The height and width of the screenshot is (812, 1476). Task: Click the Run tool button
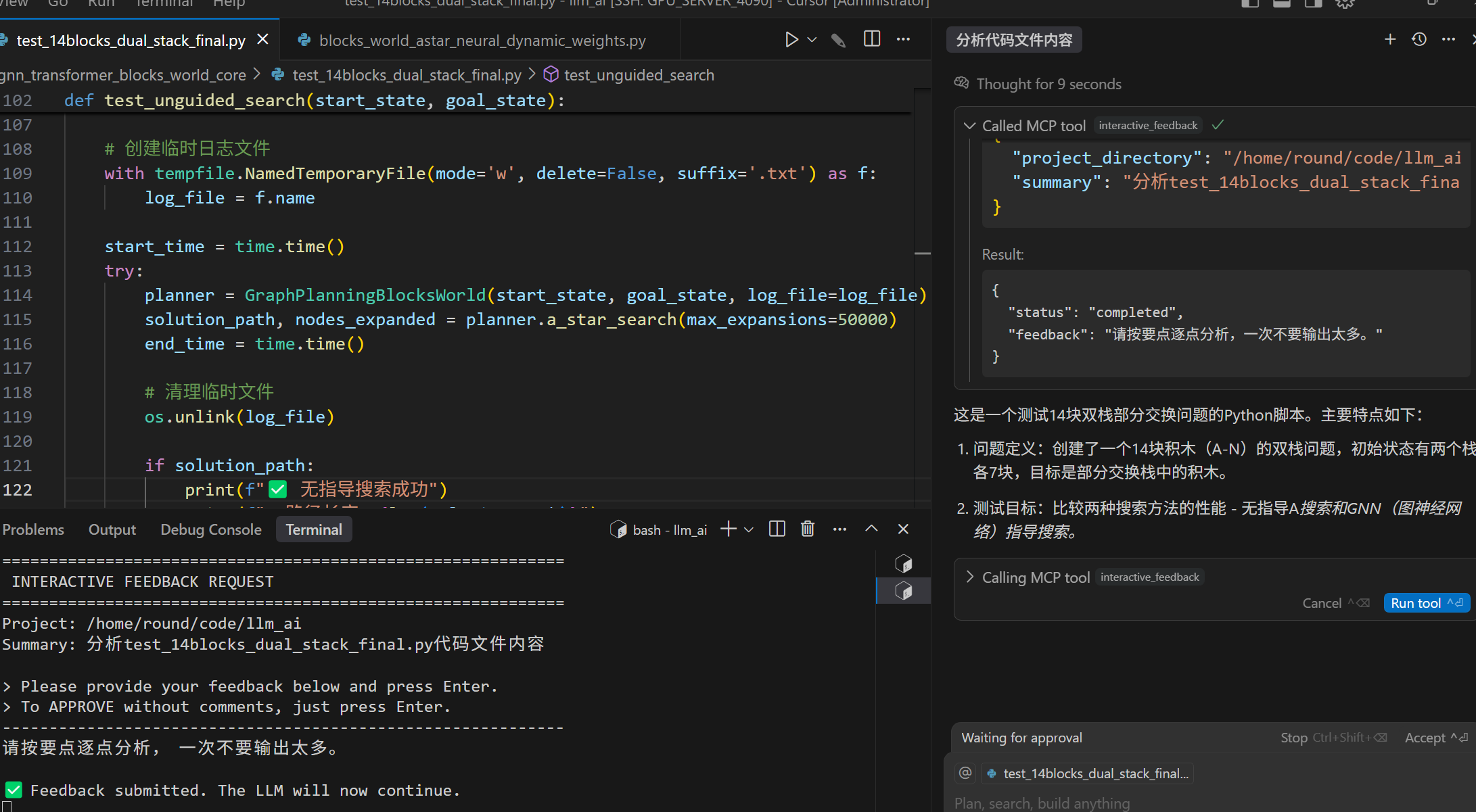coord(1426,603)
